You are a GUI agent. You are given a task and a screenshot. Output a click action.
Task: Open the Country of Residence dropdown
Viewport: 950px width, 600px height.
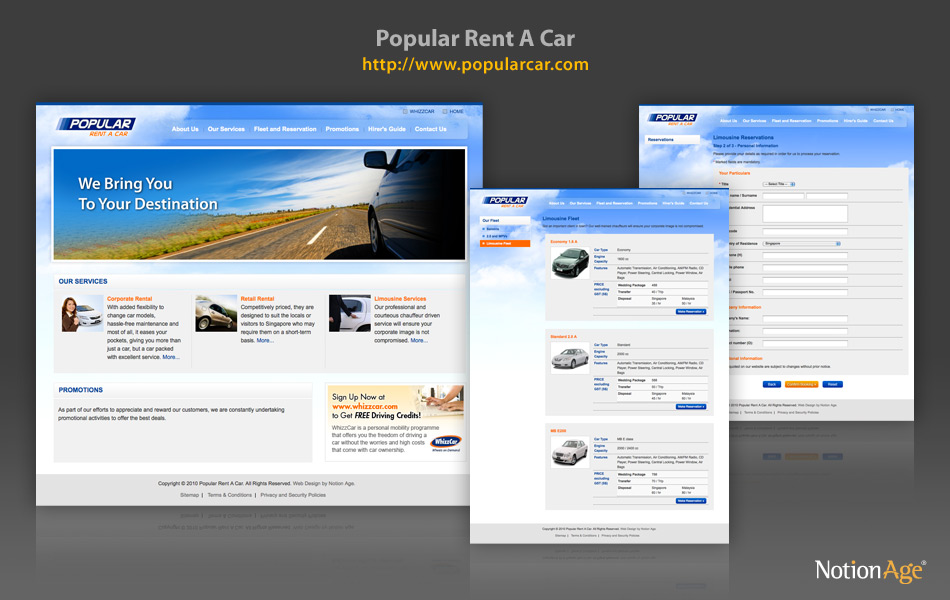[x=802, y=244]
